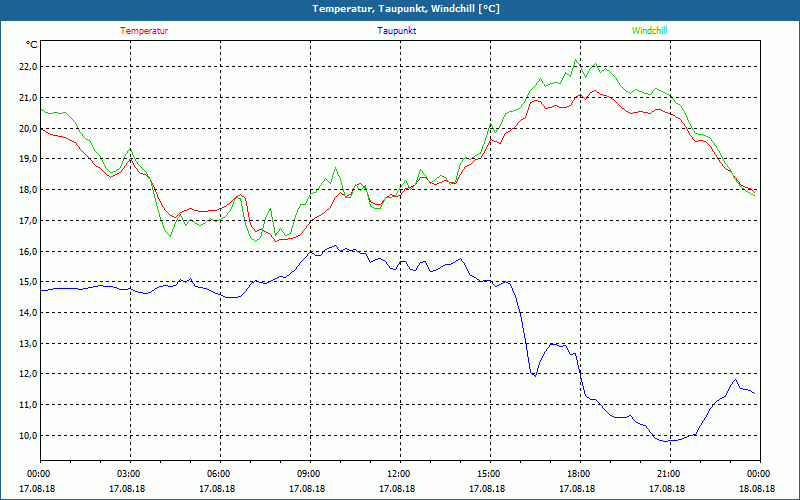
Task: Click the 09:00 time axis label
Action: (310, 474)
